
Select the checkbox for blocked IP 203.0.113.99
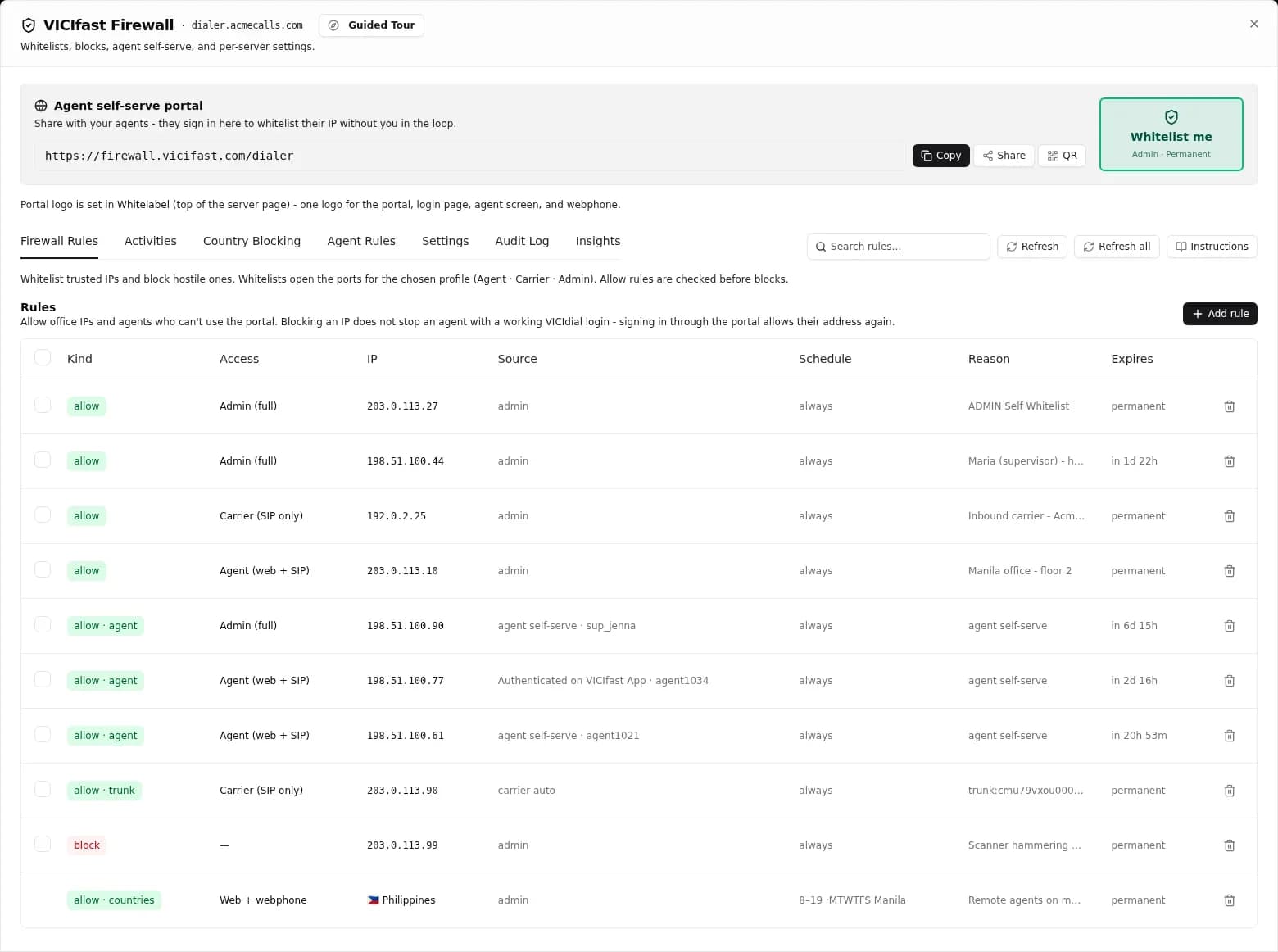(x=43, y=844)
